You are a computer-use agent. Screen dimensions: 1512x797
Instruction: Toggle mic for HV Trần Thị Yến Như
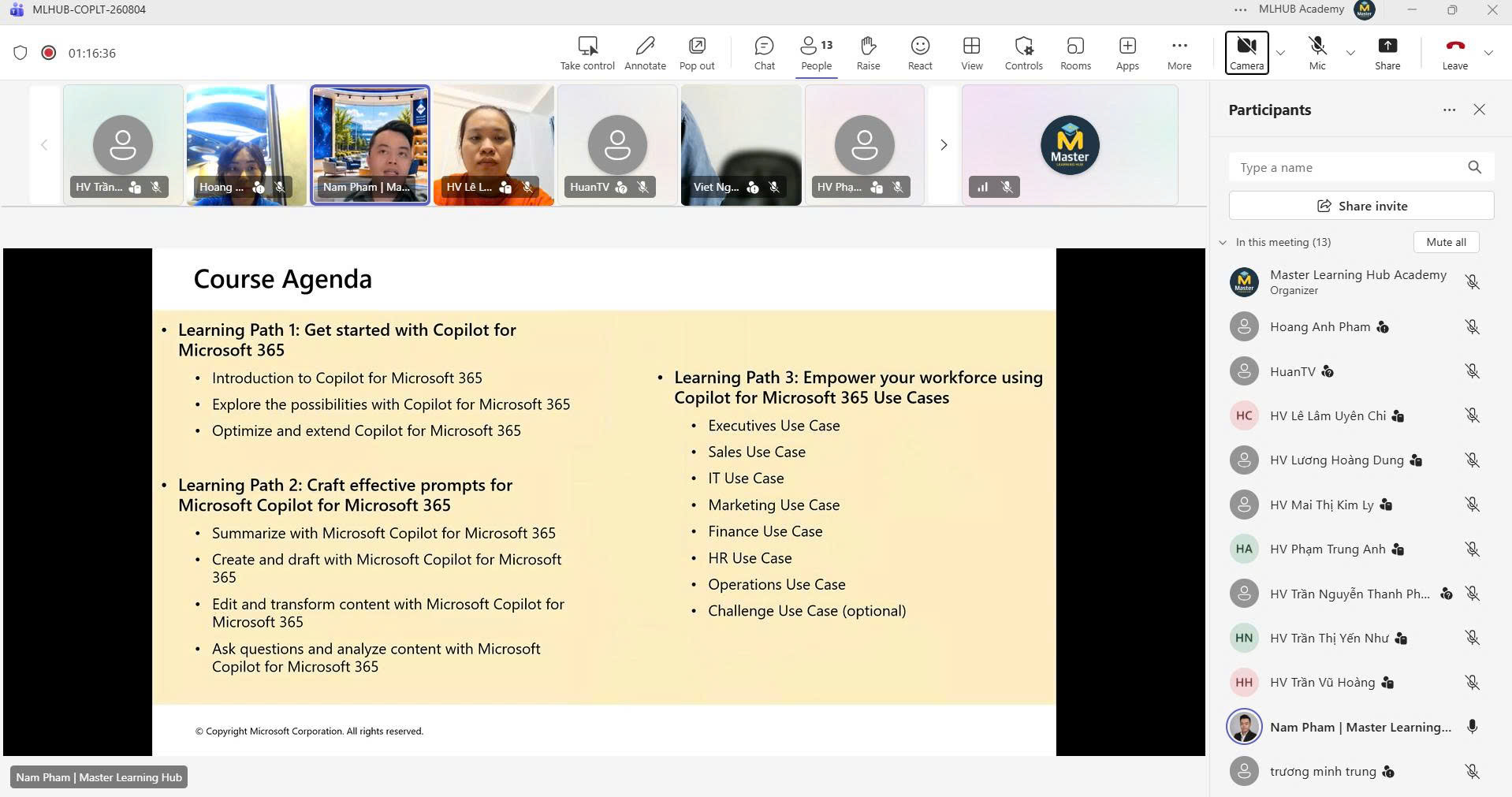point(1472,638)
